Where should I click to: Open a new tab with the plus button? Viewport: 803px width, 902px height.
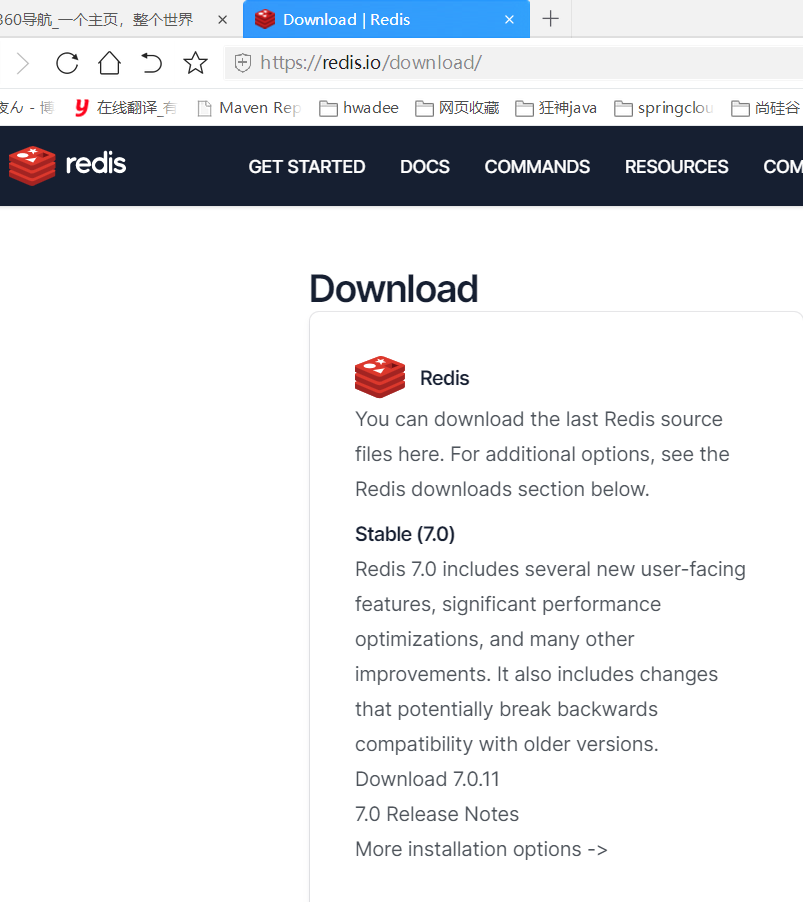(x=550, y=19)
